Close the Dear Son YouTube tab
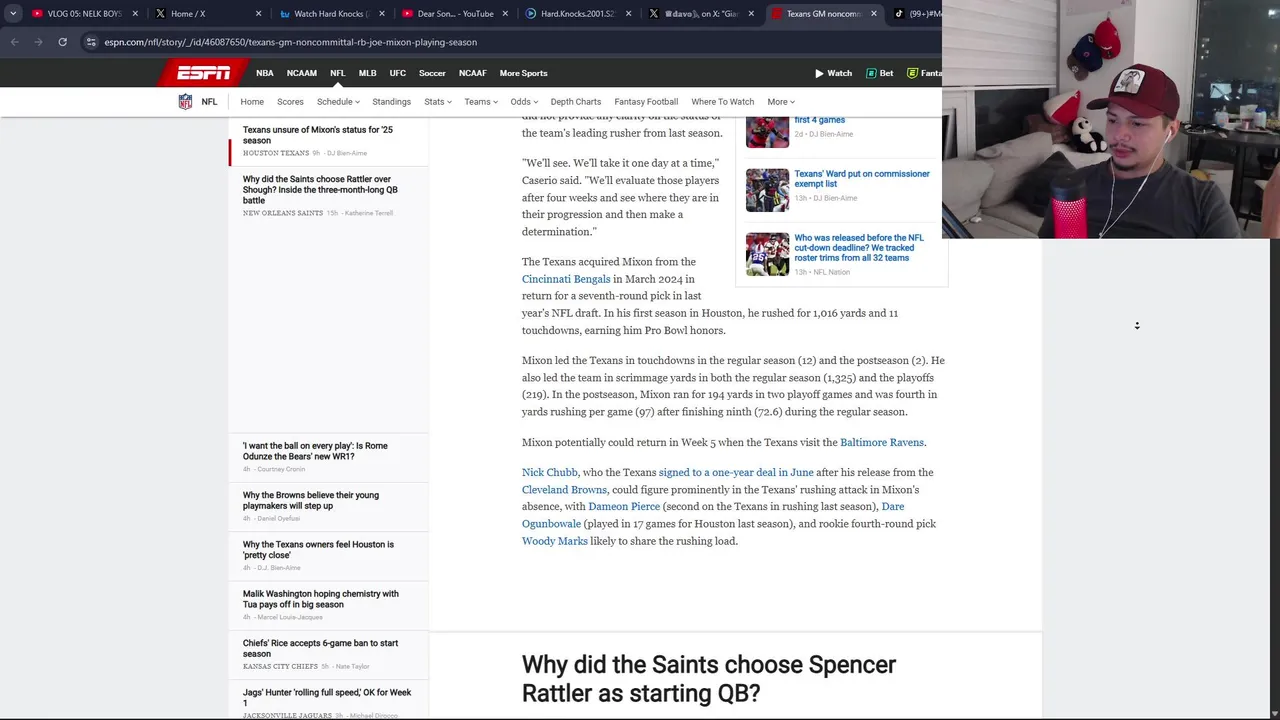Viewport: 1280px width, 720px height. (x=505, y=14)
